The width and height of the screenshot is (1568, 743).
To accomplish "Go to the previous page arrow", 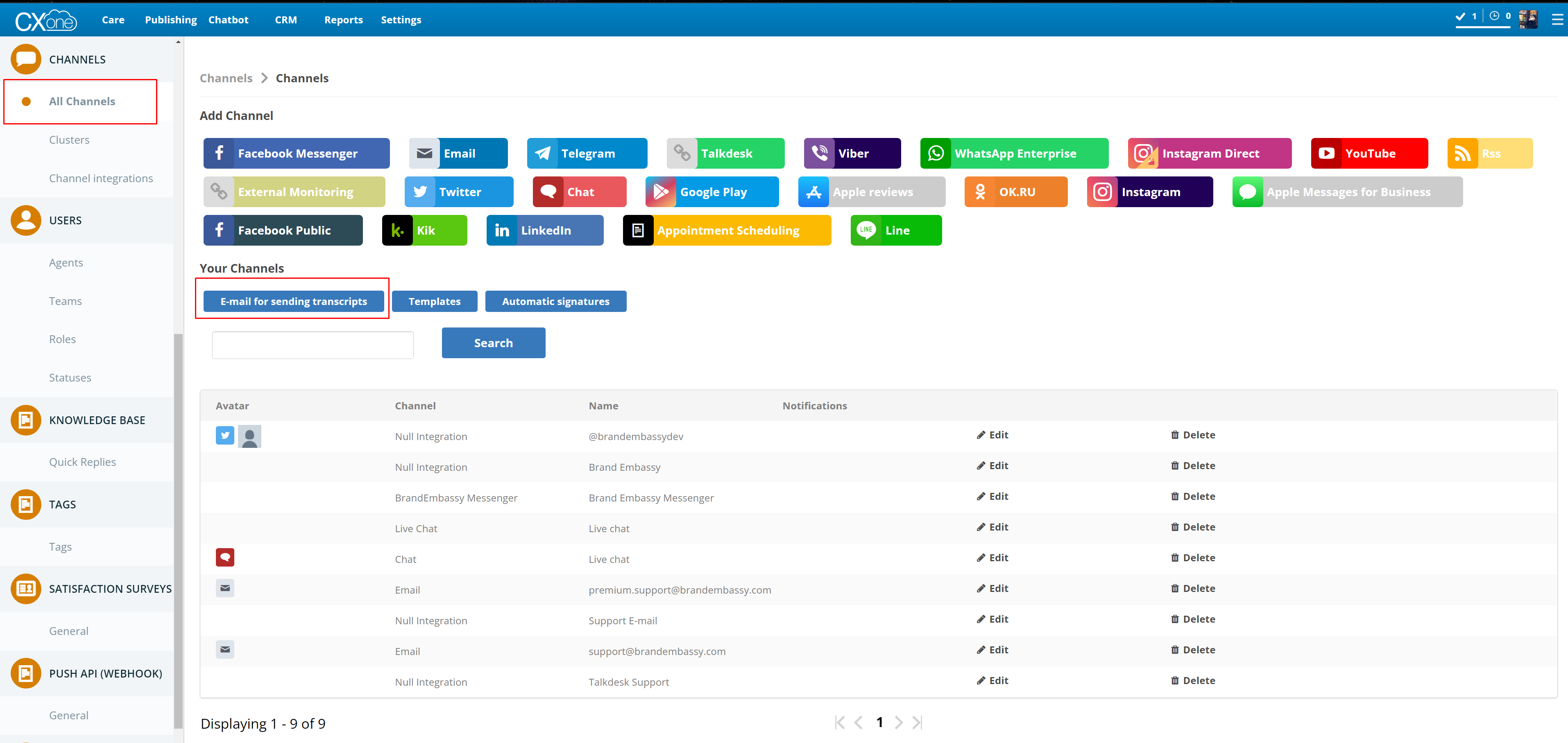I will [858, 722].
